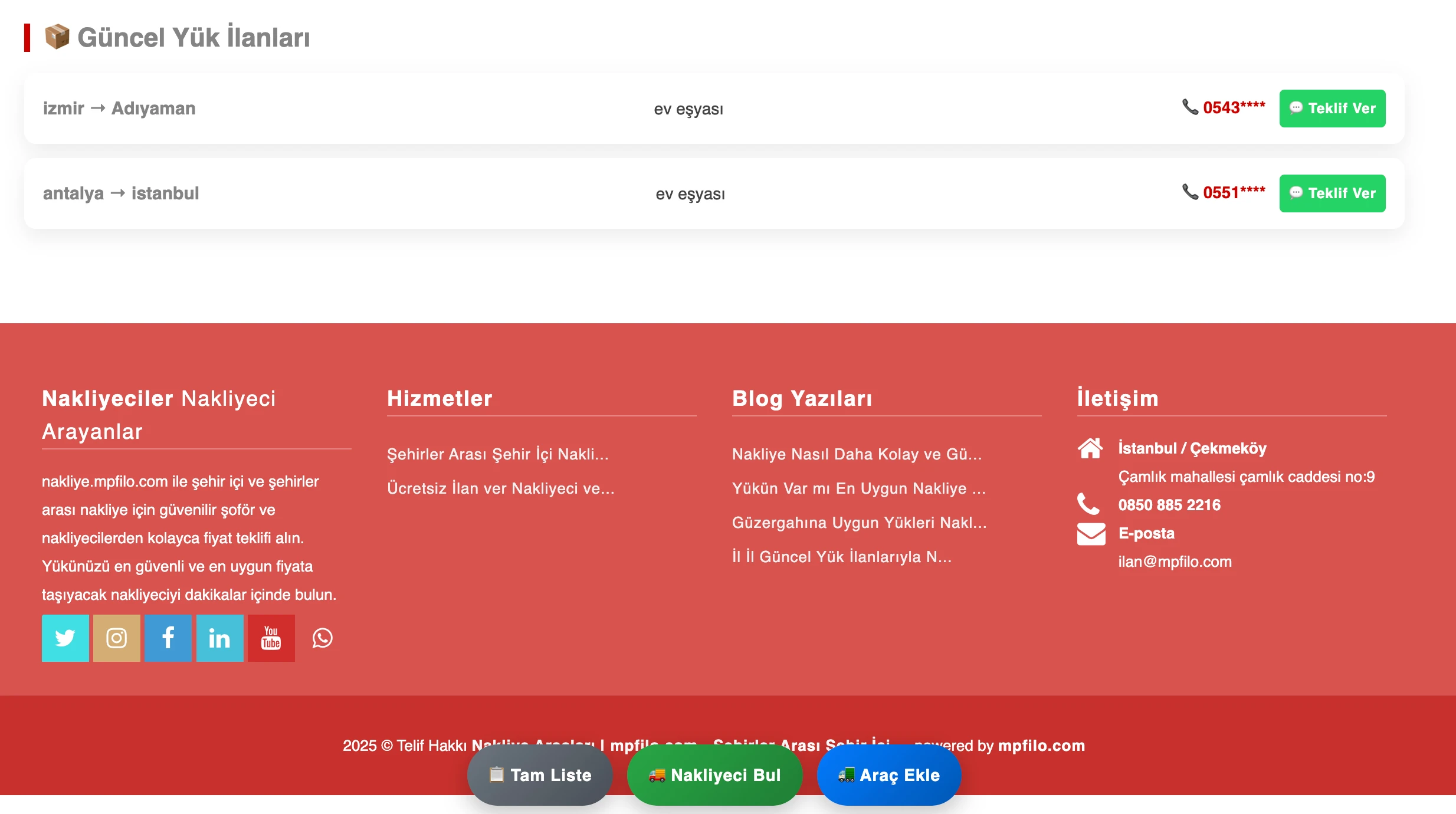
Task: Click the Twitter social icon
Action: click(65, 638)
